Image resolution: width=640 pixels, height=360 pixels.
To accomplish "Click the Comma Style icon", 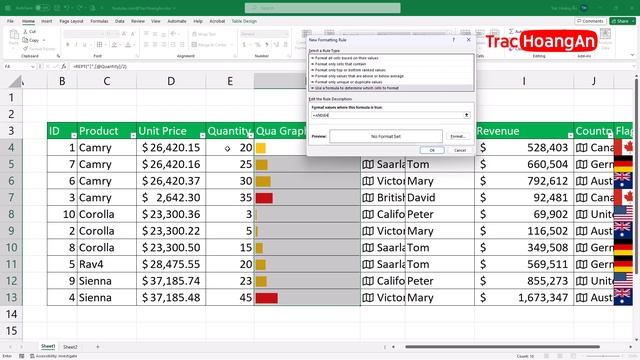I will pos(267,44).
